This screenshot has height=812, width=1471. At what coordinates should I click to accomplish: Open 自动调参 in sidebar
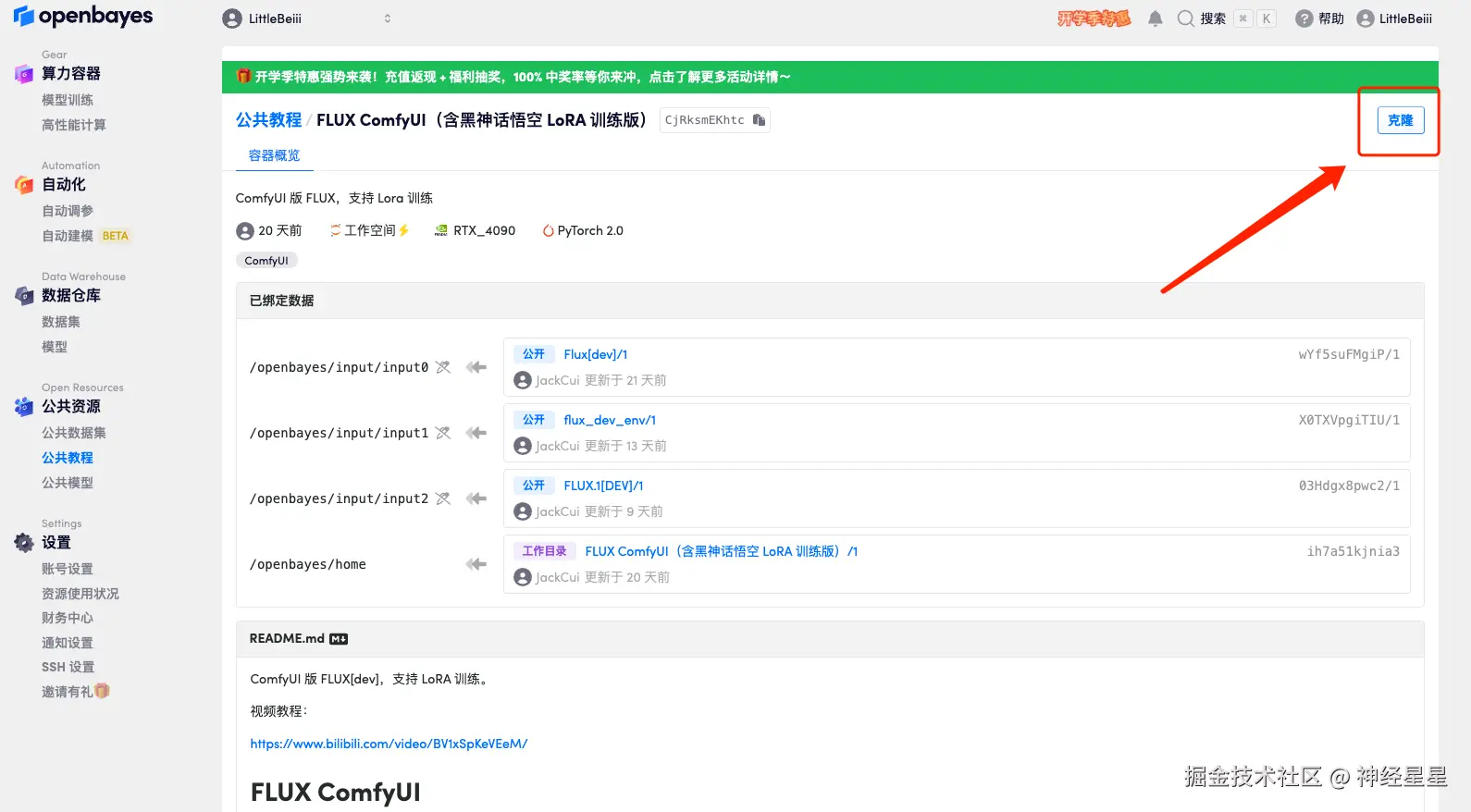pos(68,211)
